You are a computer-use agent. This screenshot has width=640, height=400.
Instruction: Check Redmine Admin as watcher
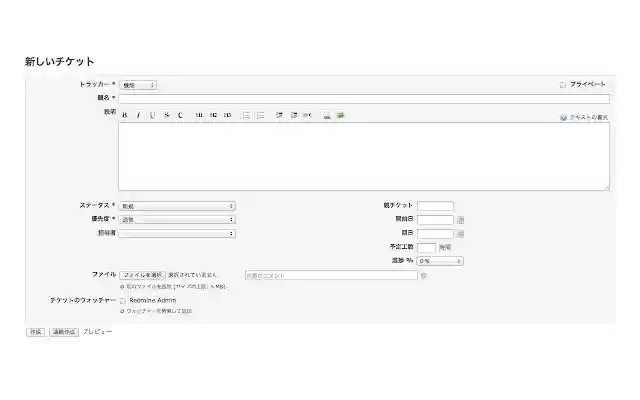(x=122, y=301)
